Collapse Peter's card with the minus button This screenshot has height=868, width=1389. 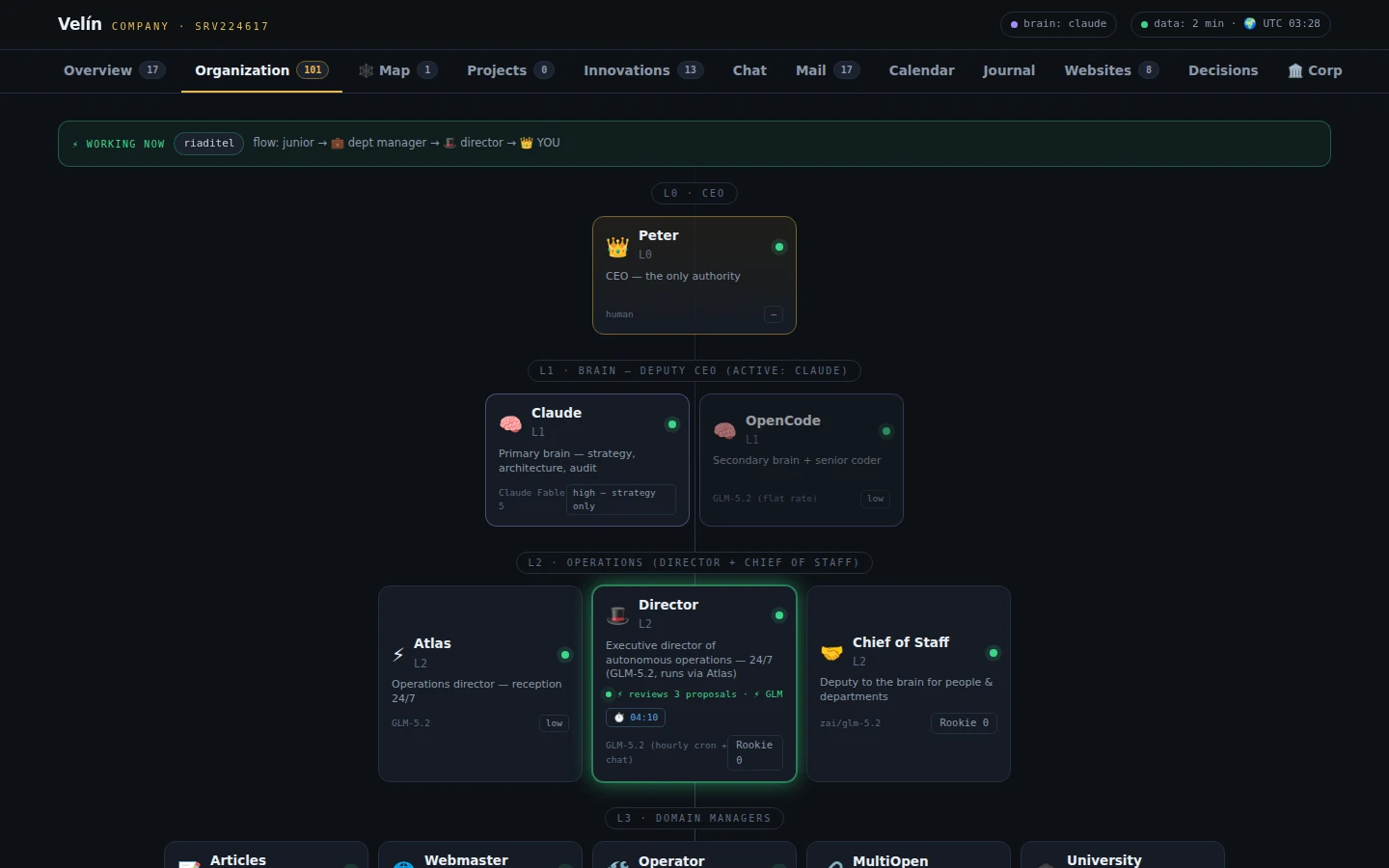click(x=774, y=314)
